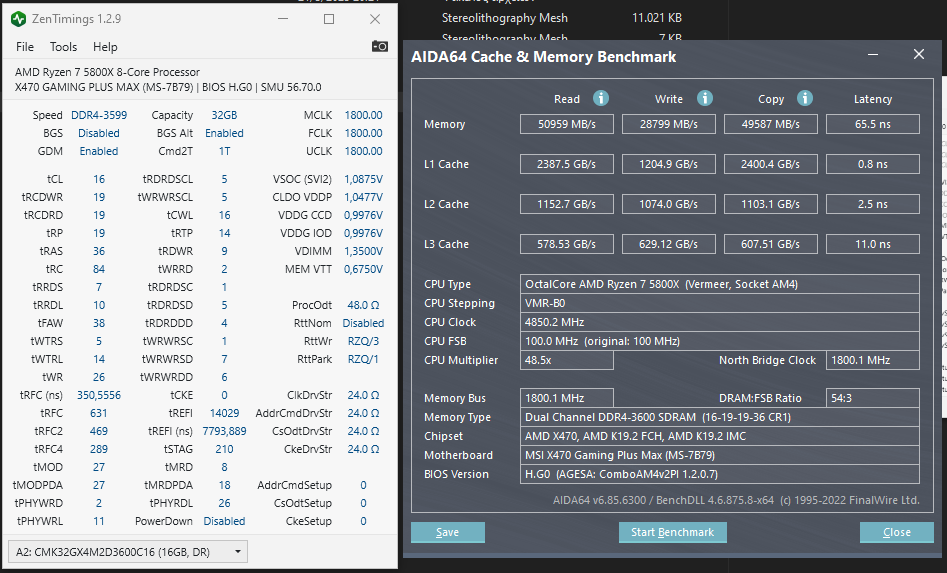
Task: Open the Help menu in ZenTimings
Action: pos(105,46)
